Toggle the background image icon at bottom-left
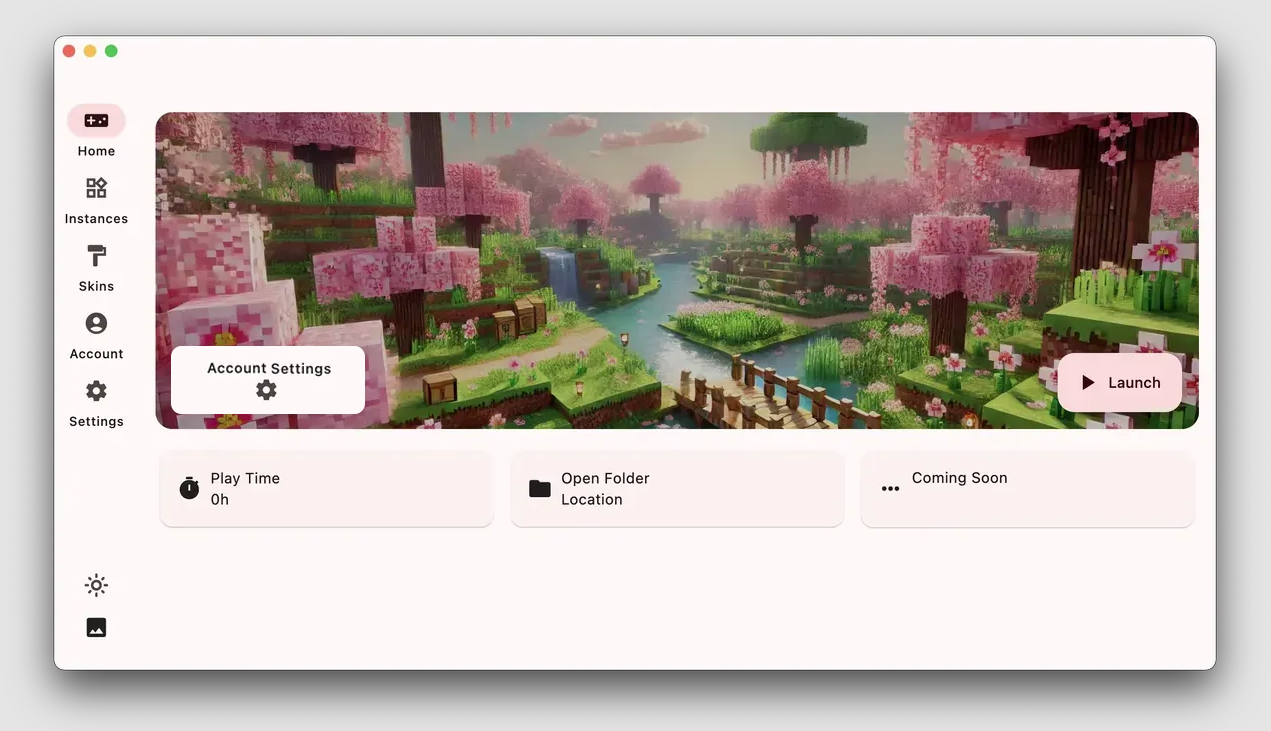The width and height of the screenshot is (1271, 731). pos(96,628)
